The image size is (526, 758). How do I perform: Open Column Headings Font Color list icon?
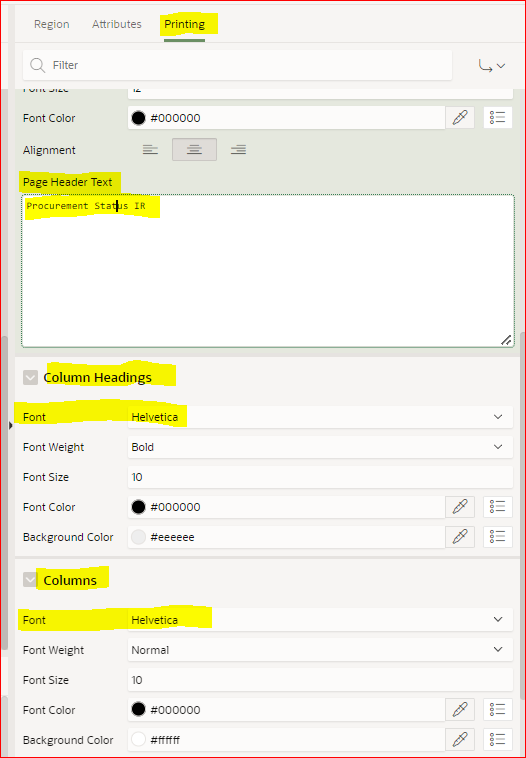[x=497, y=507]
